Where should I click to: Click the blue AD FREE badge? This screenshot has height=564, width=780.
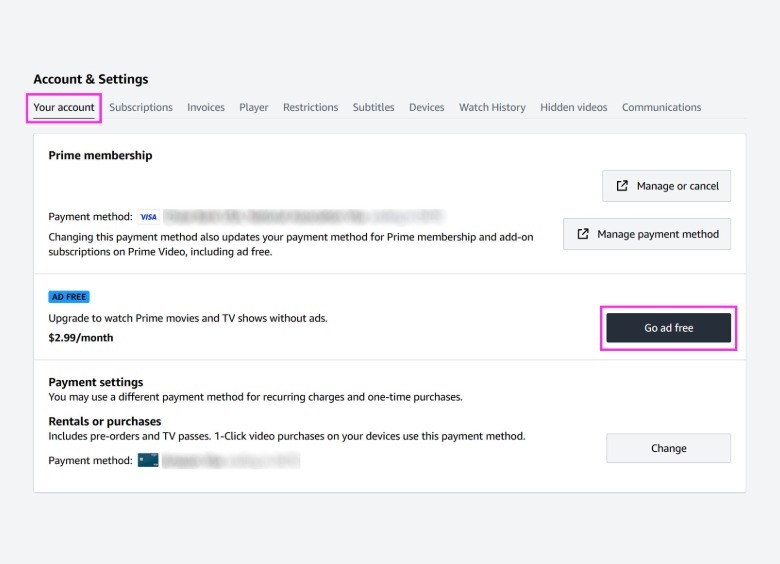click(69, 297)
